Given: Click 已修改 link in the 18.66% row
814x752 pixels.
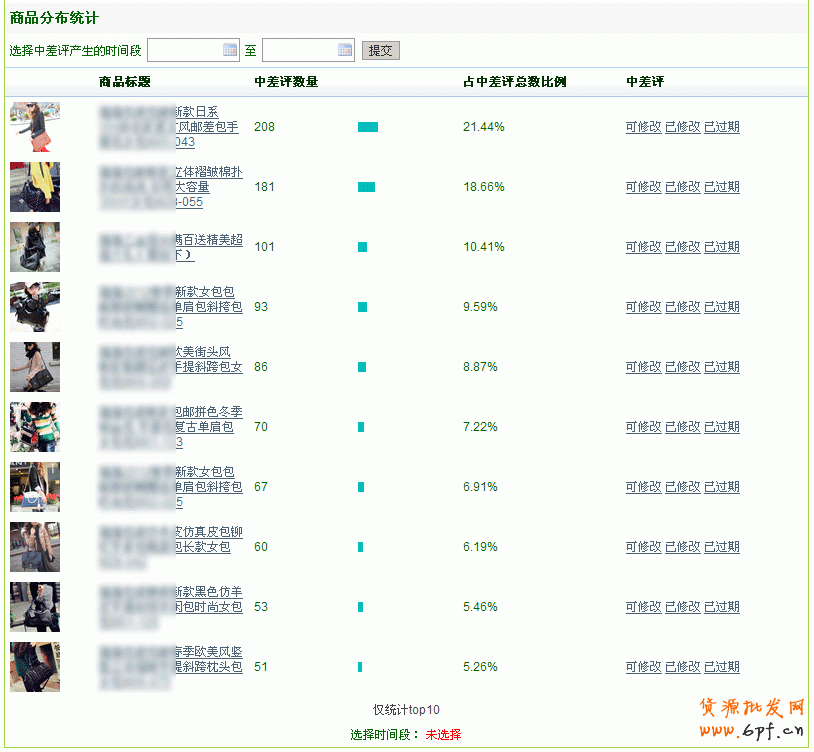Looking at the screenshot, I should 683,187.
